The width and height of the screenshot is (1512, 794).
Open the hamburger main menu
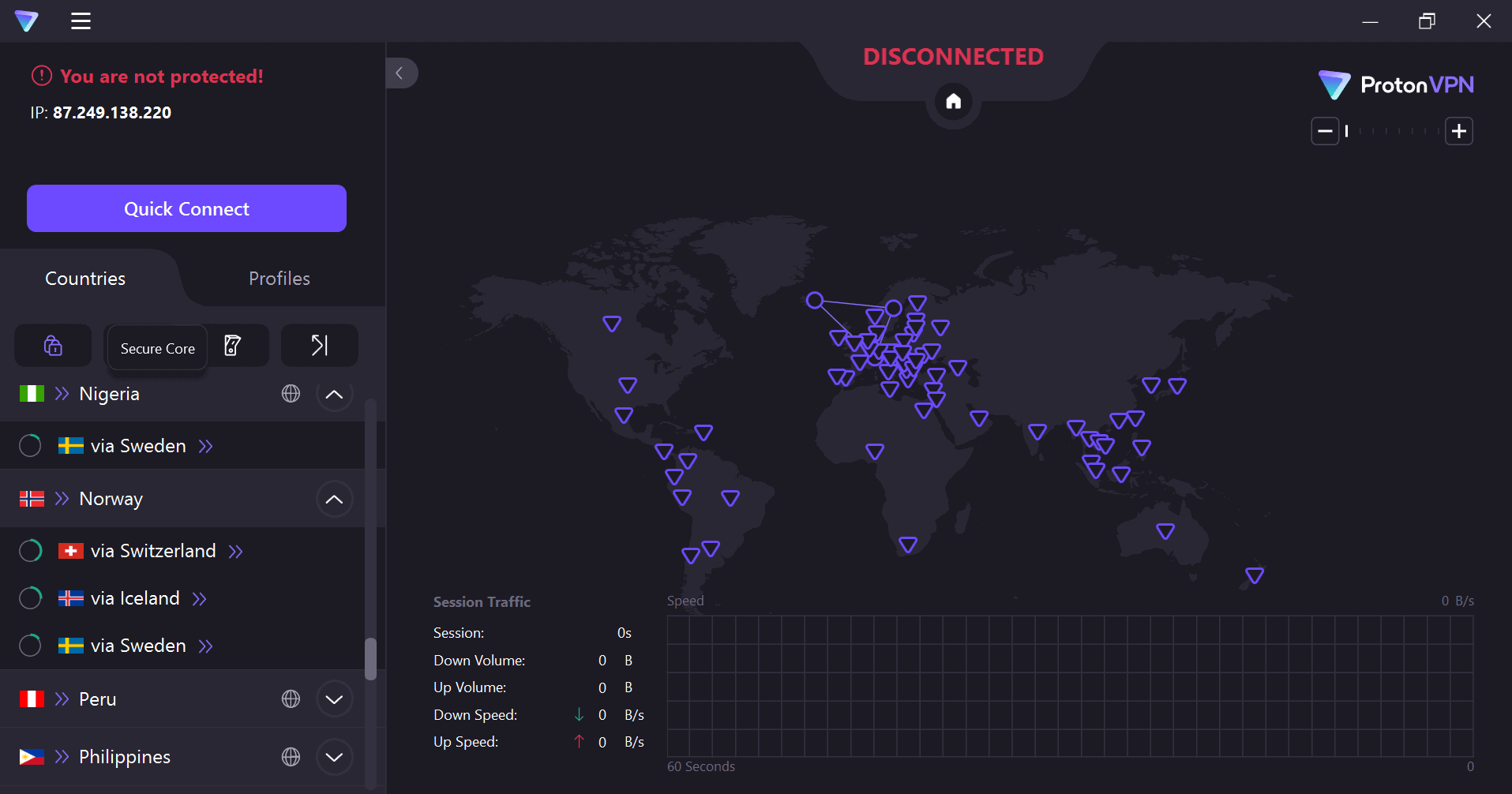pos(81,21)
